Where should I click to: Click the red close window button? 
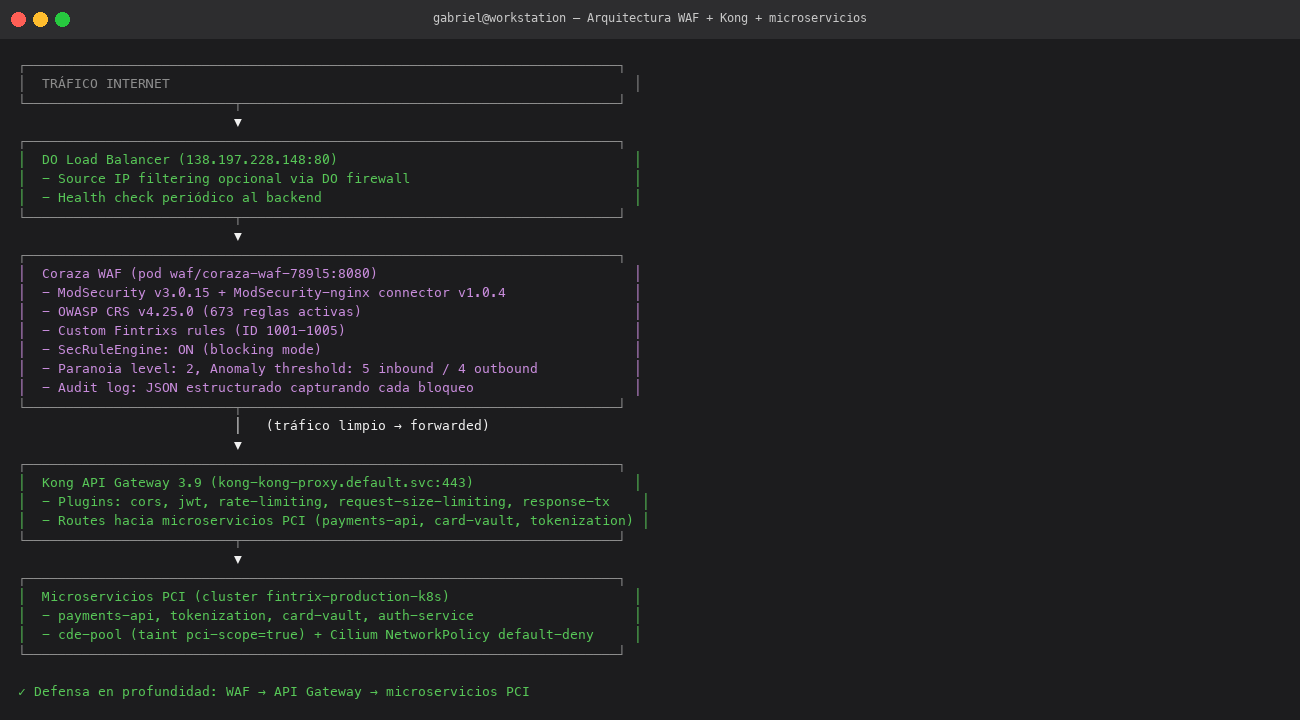pyautogui.click(x=18, y=19)
